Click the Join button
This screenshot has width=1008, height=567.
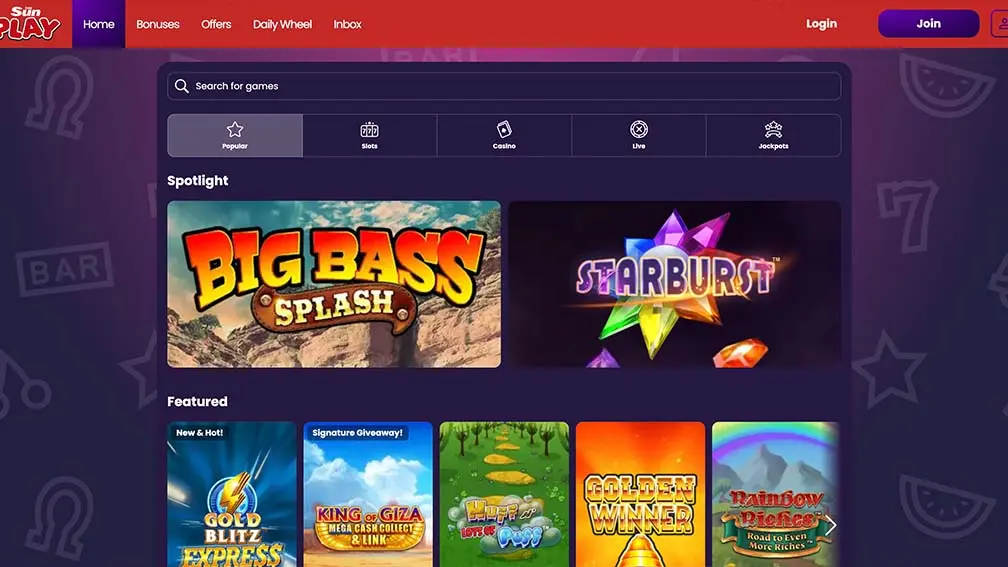tap(928, 24)
